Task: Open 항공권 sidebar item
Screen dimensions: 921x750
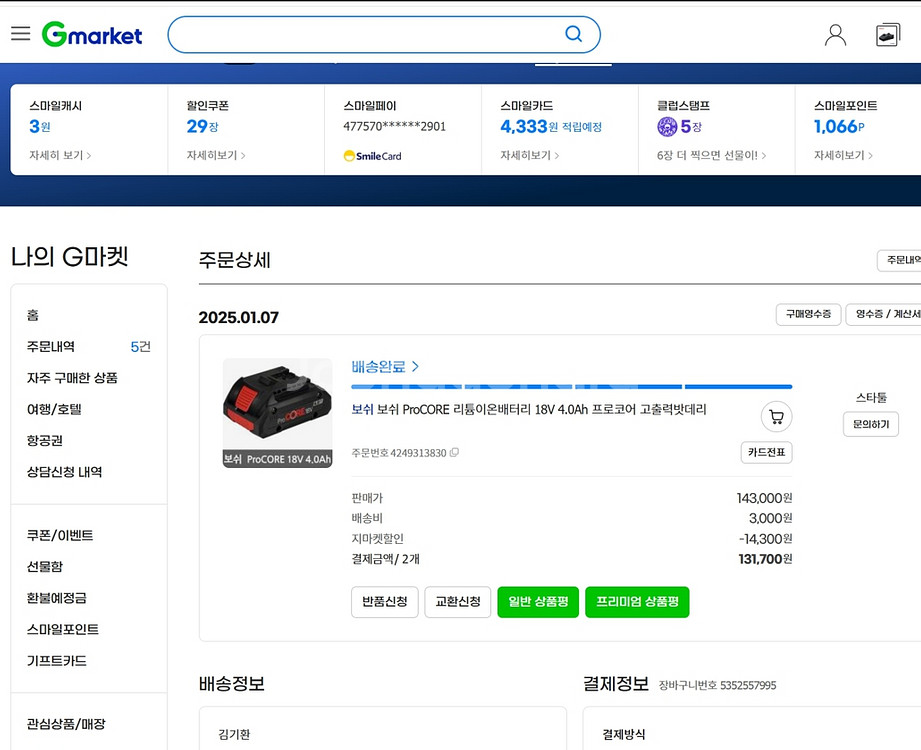Action: [x=44, y=440]
